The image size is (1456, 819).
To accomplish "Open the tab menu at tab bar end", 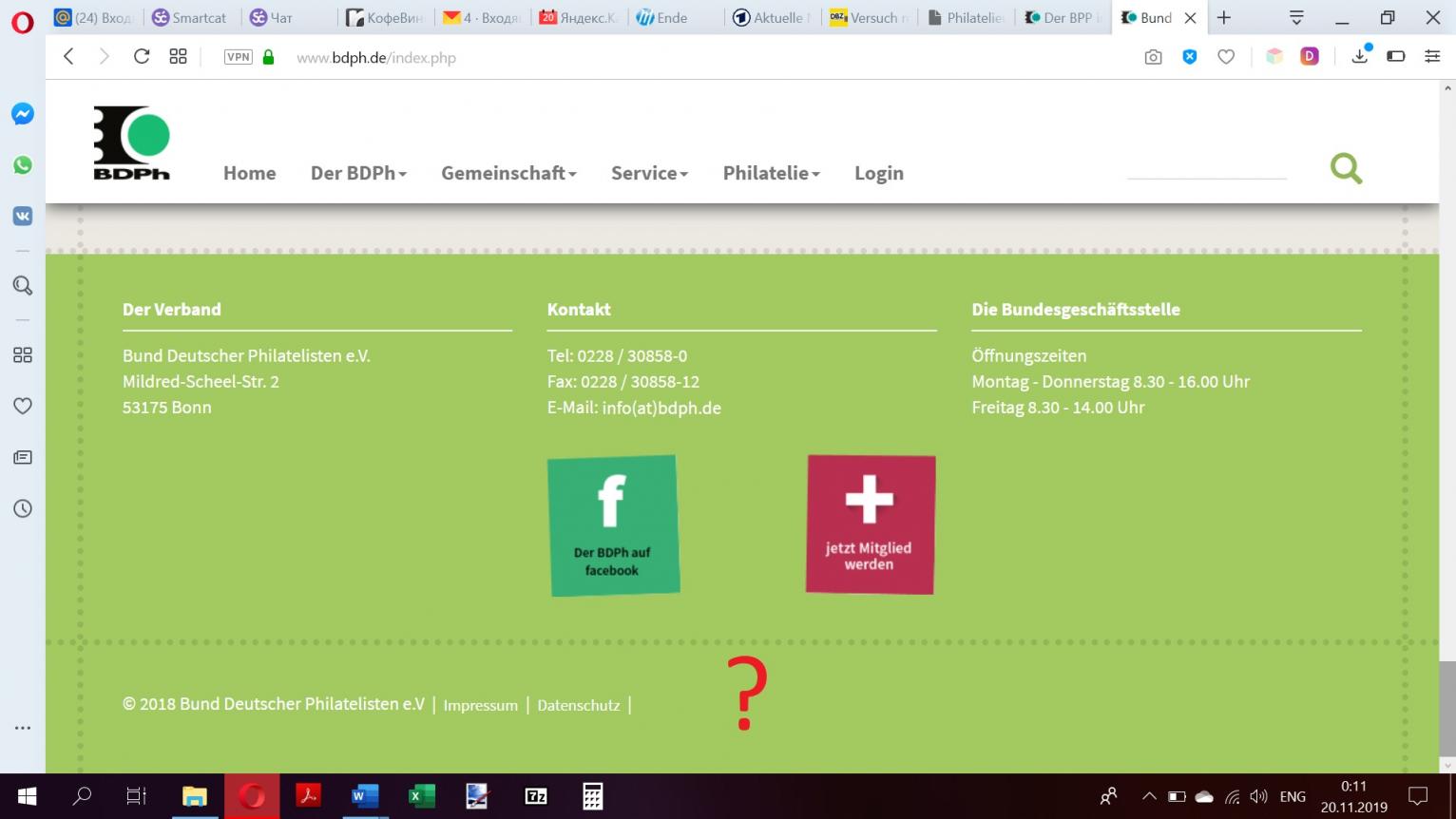I will (x=1296, y=18).
